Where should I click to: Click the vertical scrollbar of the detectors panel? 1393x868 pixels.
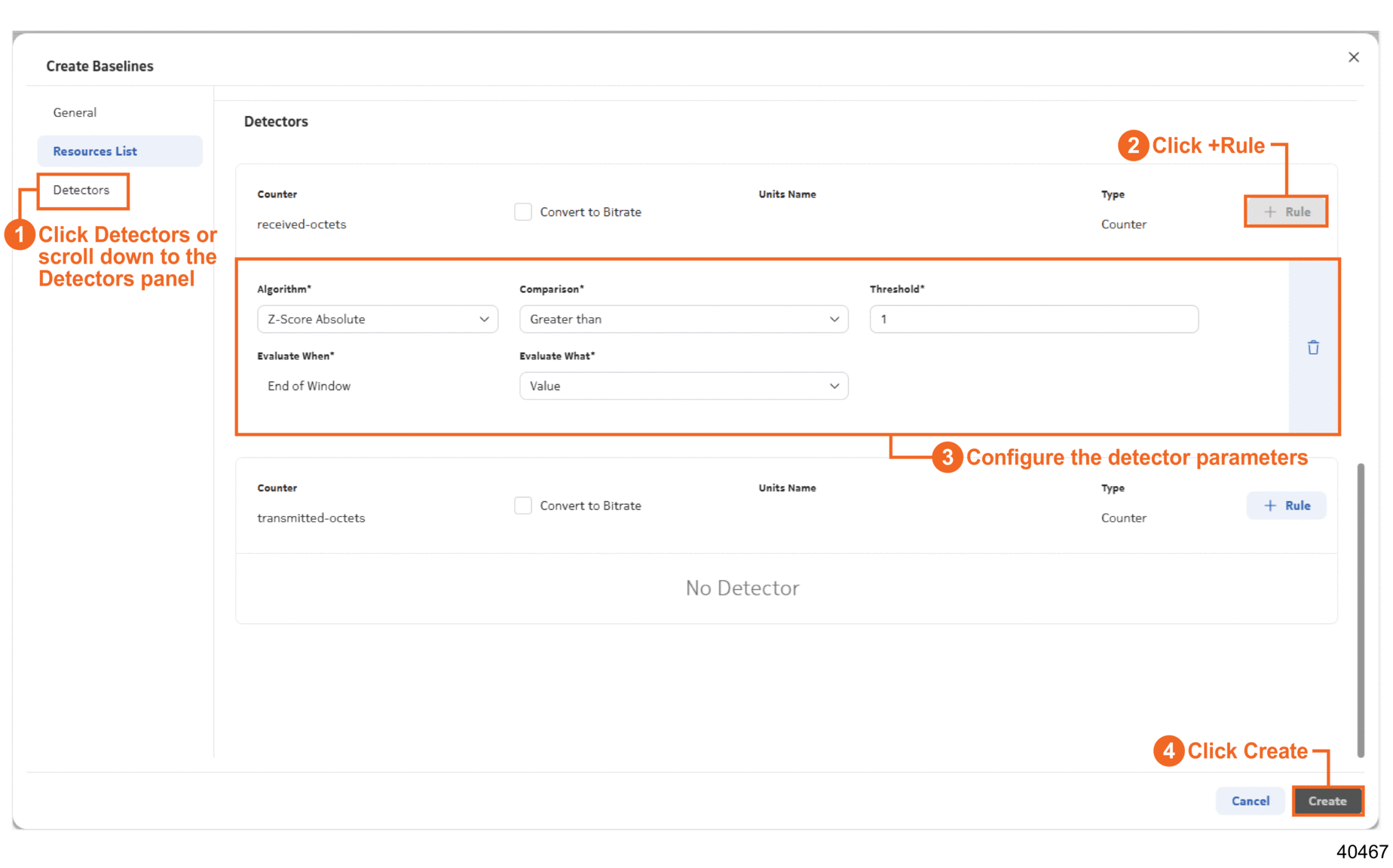point(1360,610)
